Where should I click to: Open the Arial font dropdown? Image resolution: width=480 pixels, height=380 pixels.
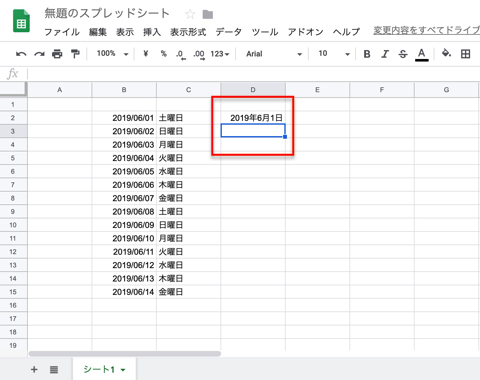(274, 54)
